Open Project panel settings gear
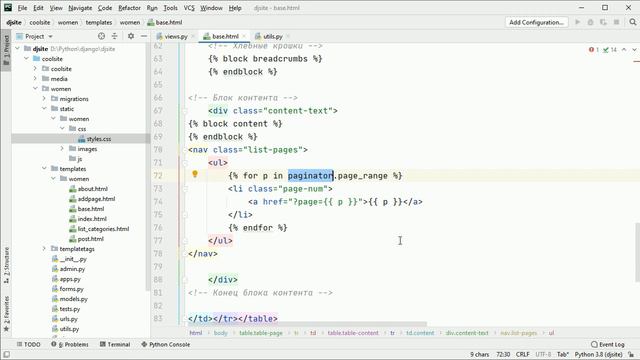Viewport: 640px width, 360px height. click(x=131, y=36)
